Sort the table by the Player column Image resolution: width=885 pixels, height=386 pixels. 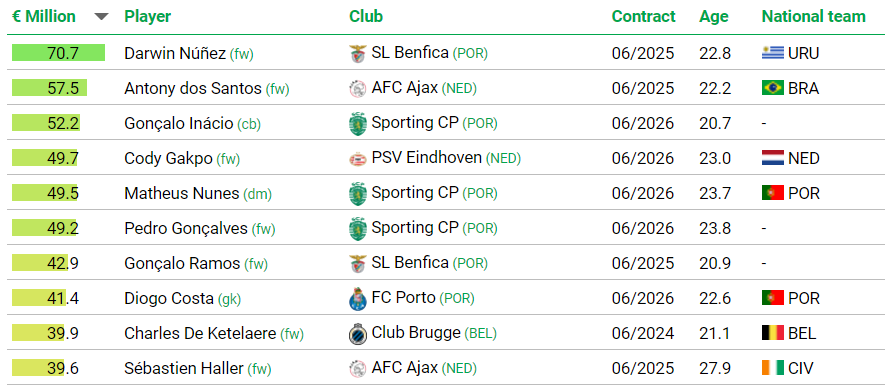(x=147, y=17)
